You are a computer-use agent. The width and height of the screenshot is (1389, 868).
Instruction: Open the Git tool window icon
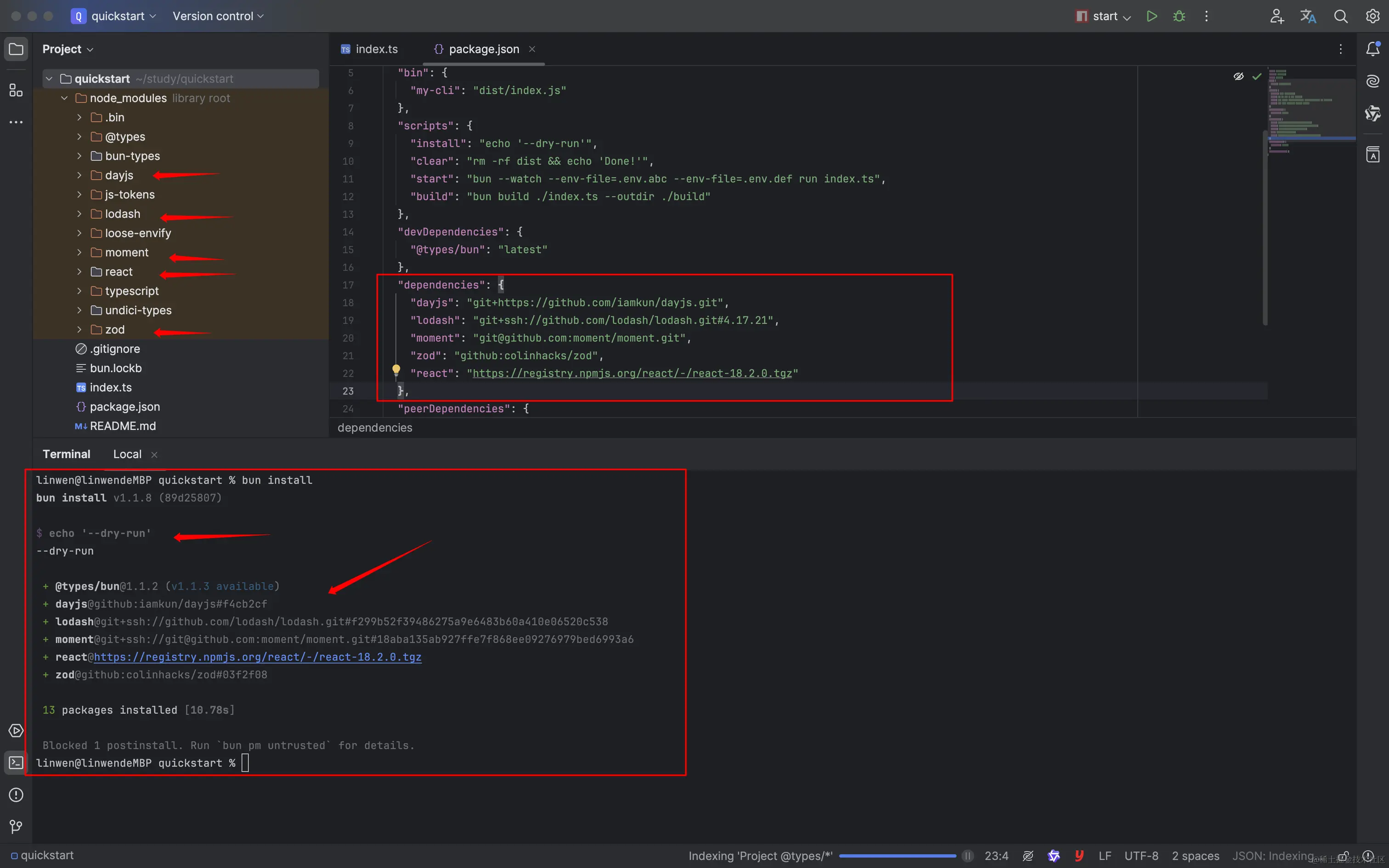point(16,827)
